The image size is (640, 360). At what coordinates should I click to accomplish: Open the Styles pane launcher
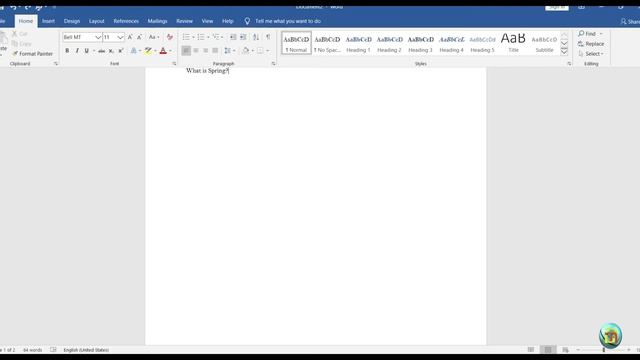pos(569,64)
